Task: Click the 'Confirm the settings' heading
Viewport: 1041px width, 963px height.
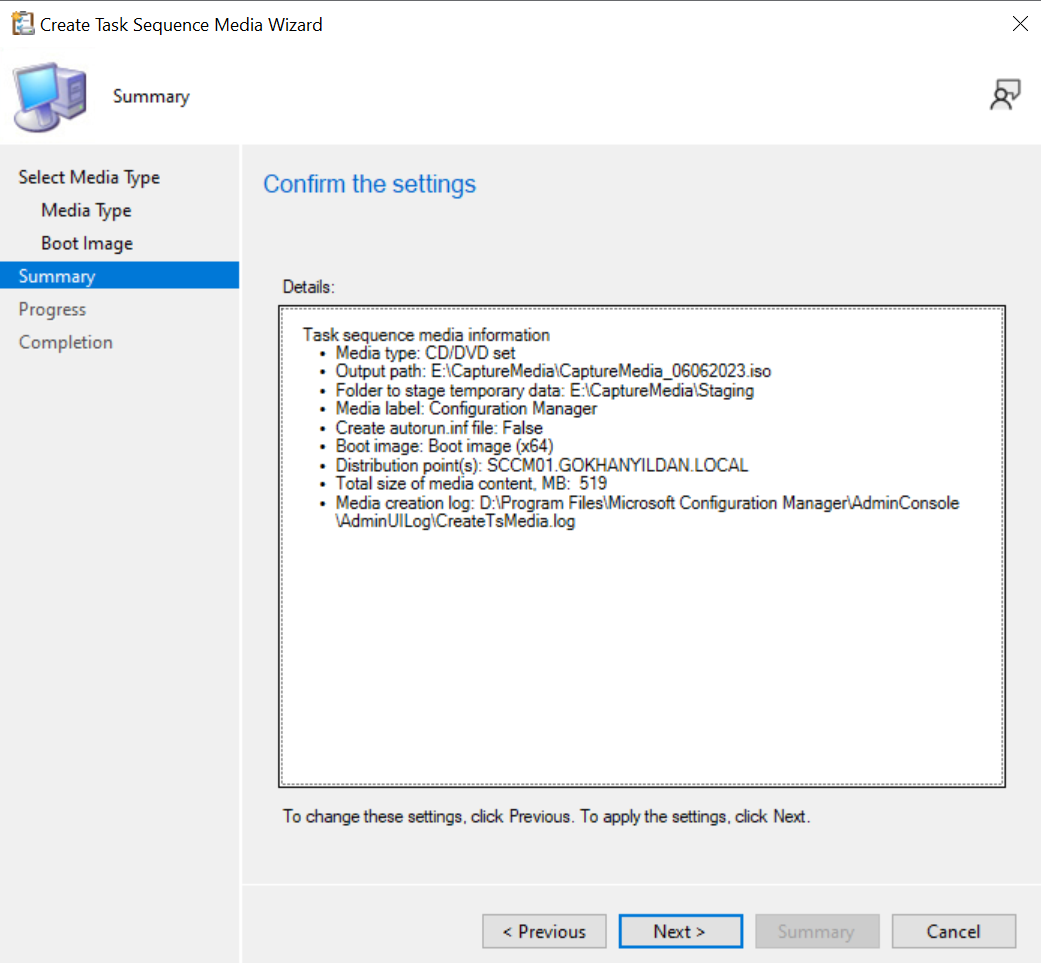Action: pos(370,184)
